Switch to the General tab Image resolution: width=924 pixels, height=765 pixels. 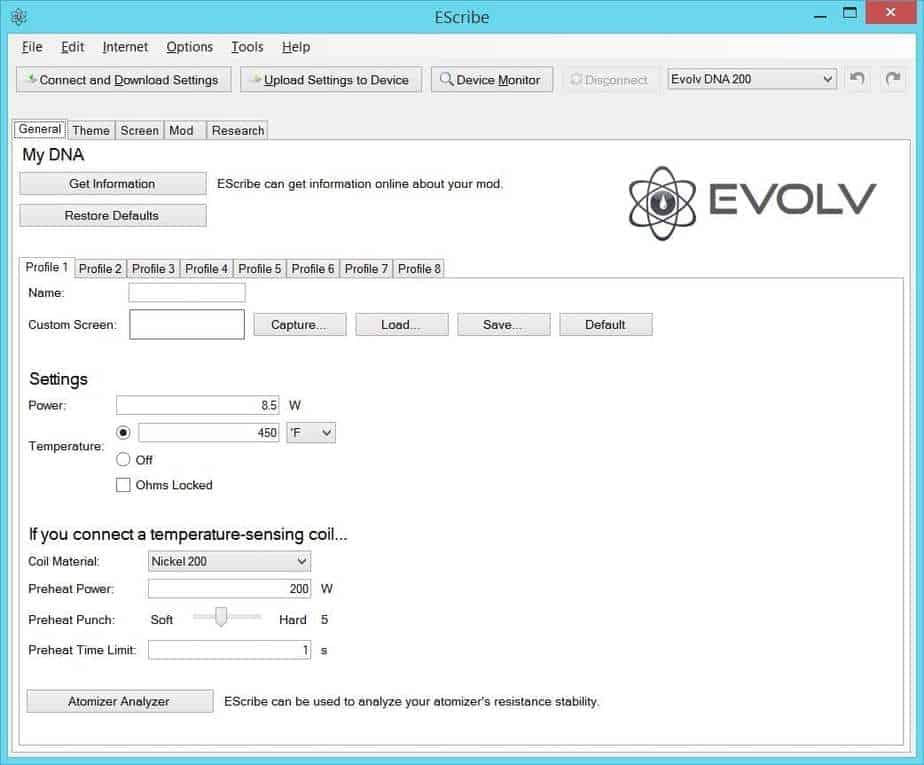[39, 129]
